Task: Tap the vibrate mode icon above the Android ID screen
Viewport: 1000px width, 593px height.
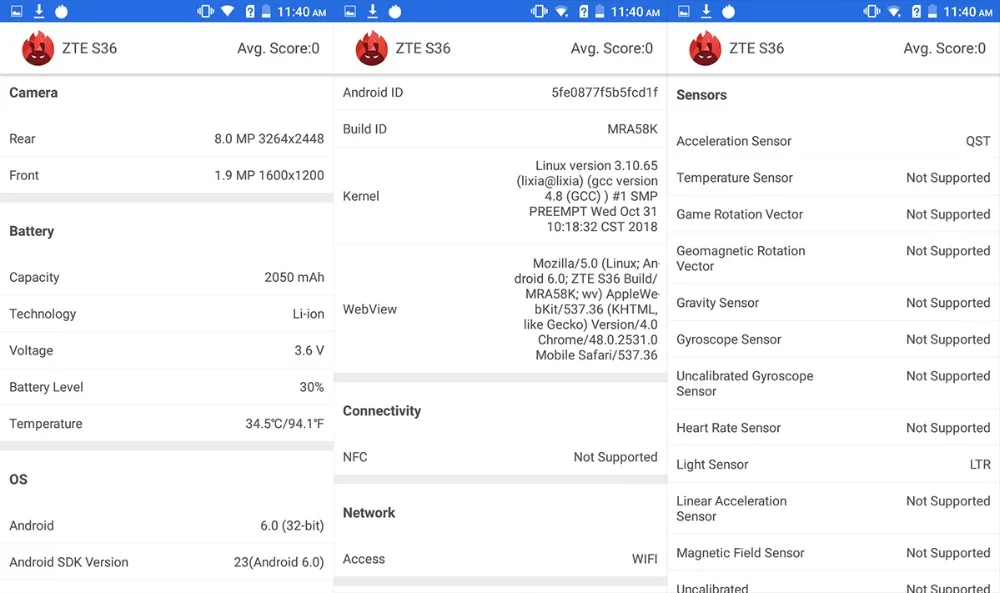Action: (539, 11)
